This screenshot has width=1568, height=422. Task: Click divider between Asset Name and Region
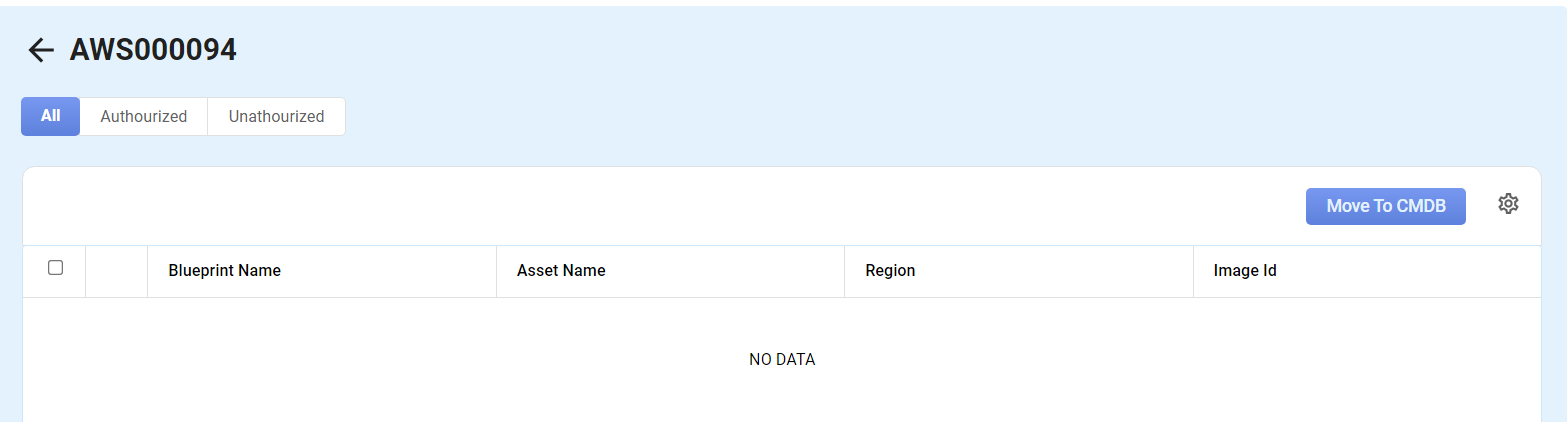pyautogui.click(x=844, y=271)
